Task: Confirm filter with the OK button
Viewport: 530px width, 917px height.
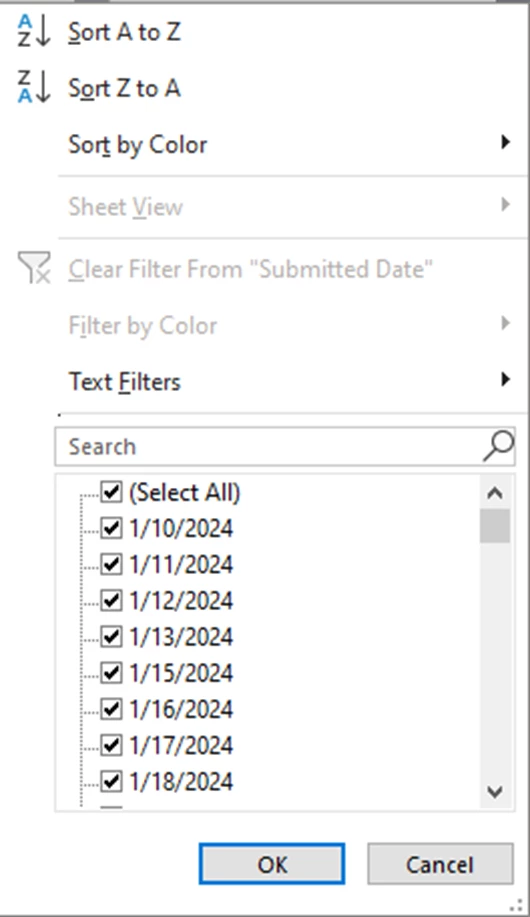Action: click(x=272, y=864)
